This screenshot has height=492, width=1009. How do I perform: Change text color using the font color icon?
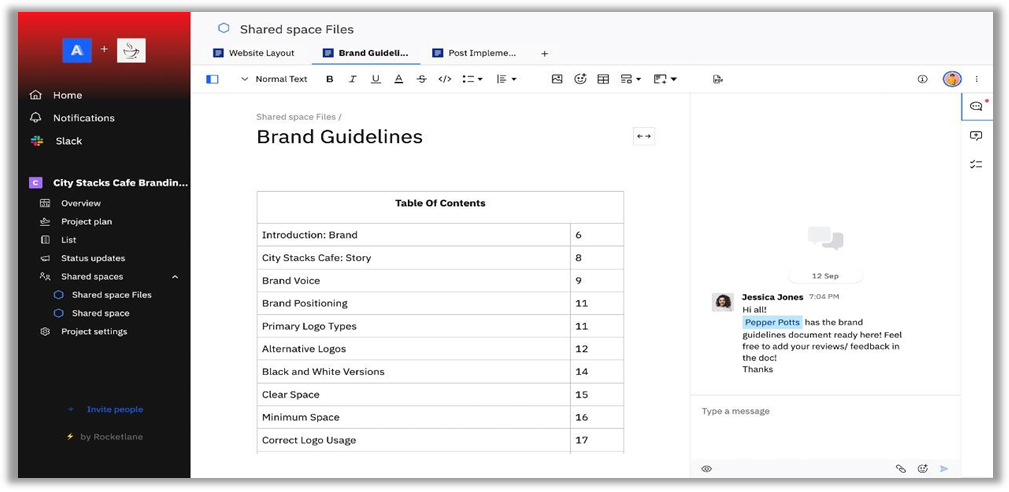coord(398,79)
